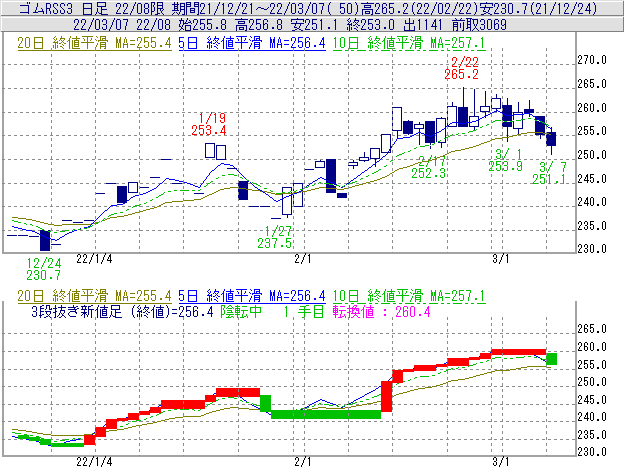Image resolution: width=624 pixels, height=475 pixels.
Task: Click the 3/7 251.1 low label
Action: click(x=550, y=173)
